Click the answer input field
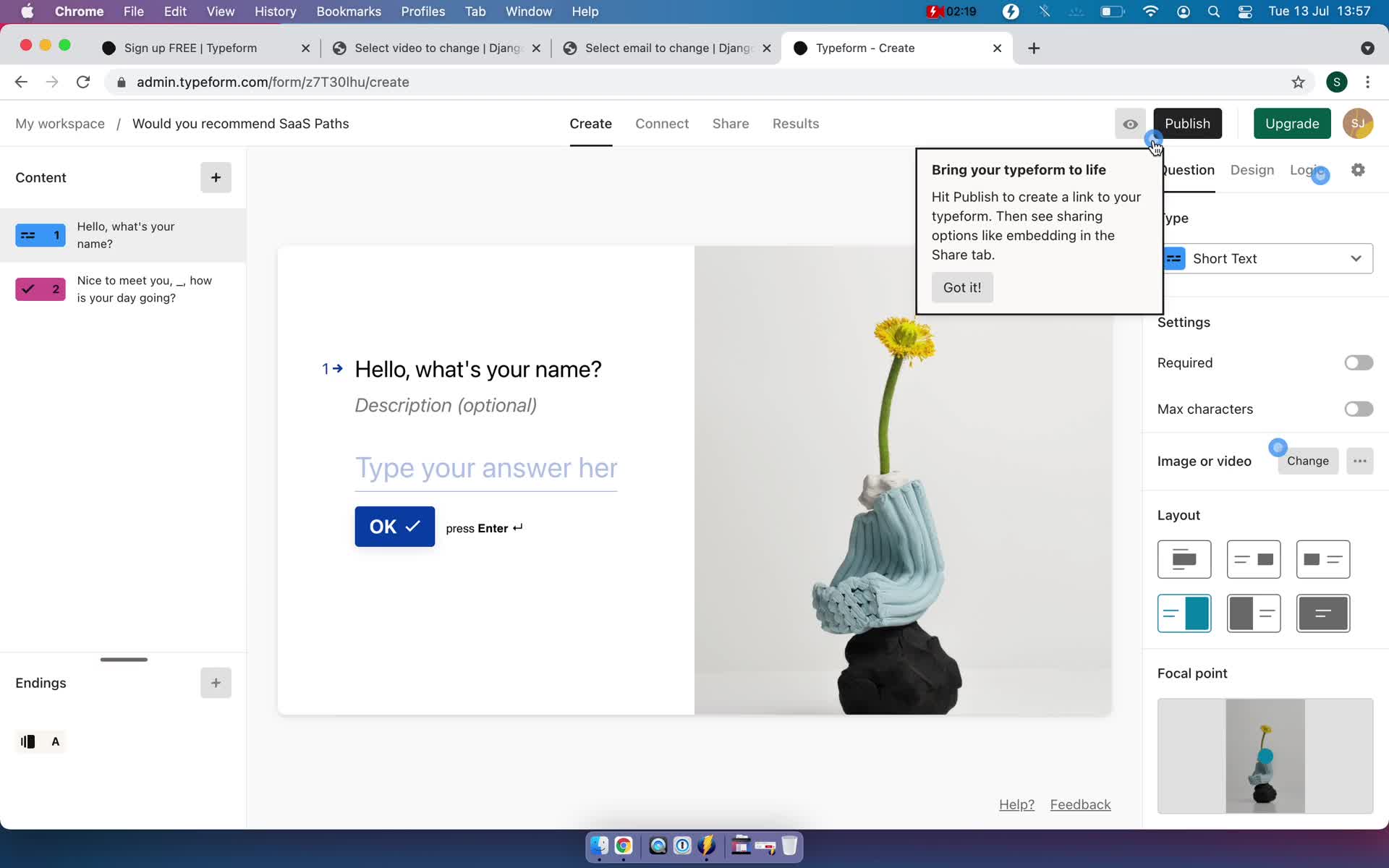1389x868 pixels. click(x=487, y=468)
